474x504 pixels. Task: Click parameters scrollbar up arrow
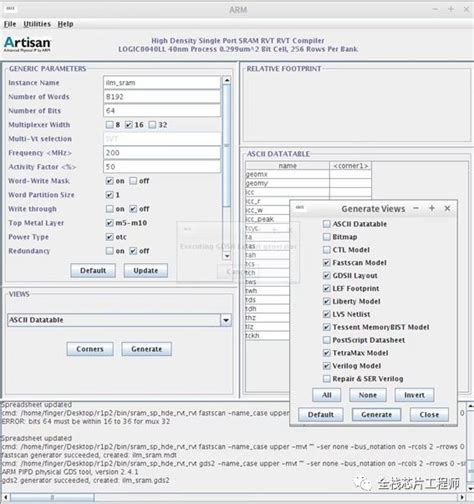(x=227, y=80)
